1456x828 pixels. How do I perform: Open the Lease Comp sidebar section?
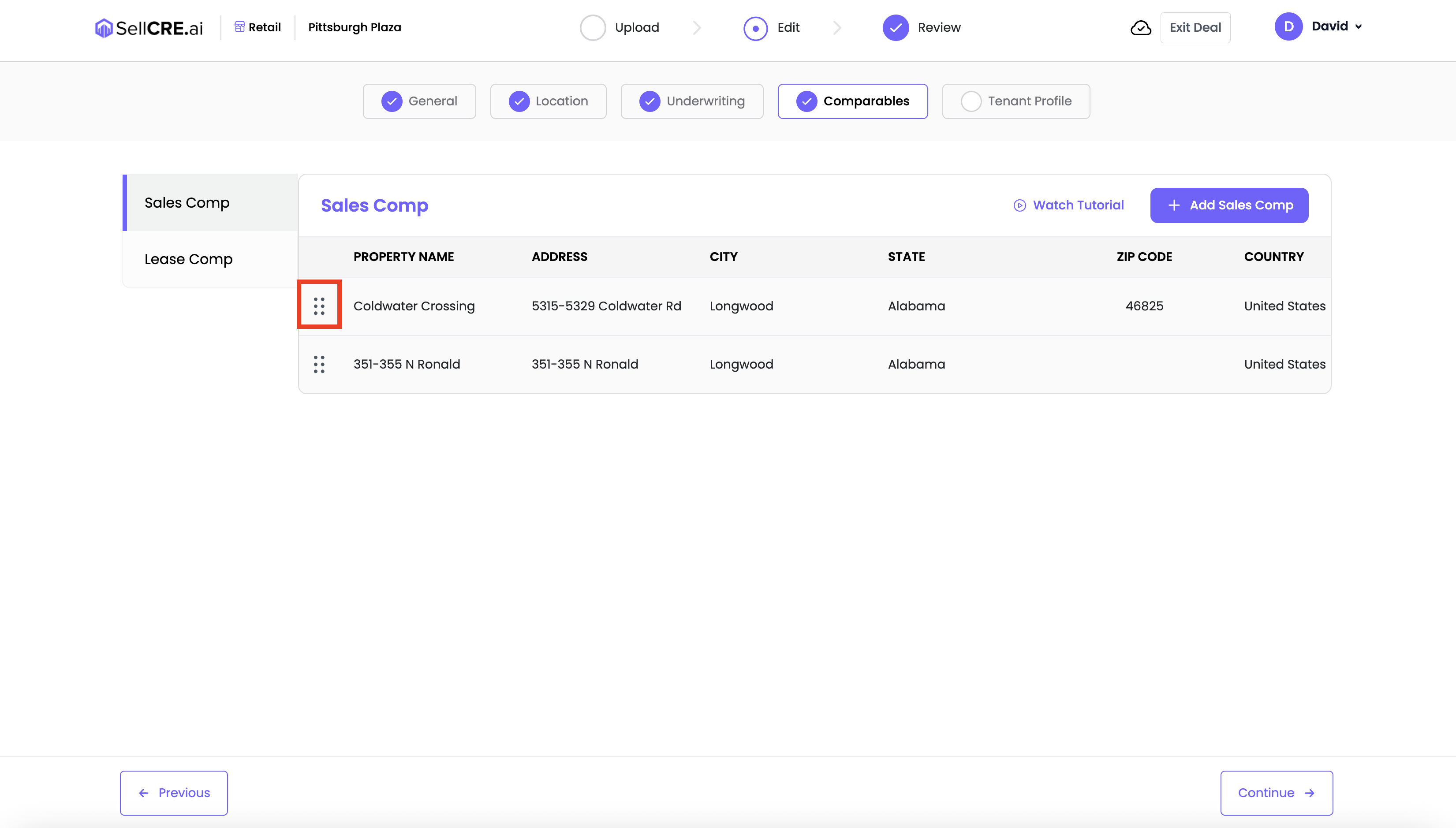click(x=188, y=259)
